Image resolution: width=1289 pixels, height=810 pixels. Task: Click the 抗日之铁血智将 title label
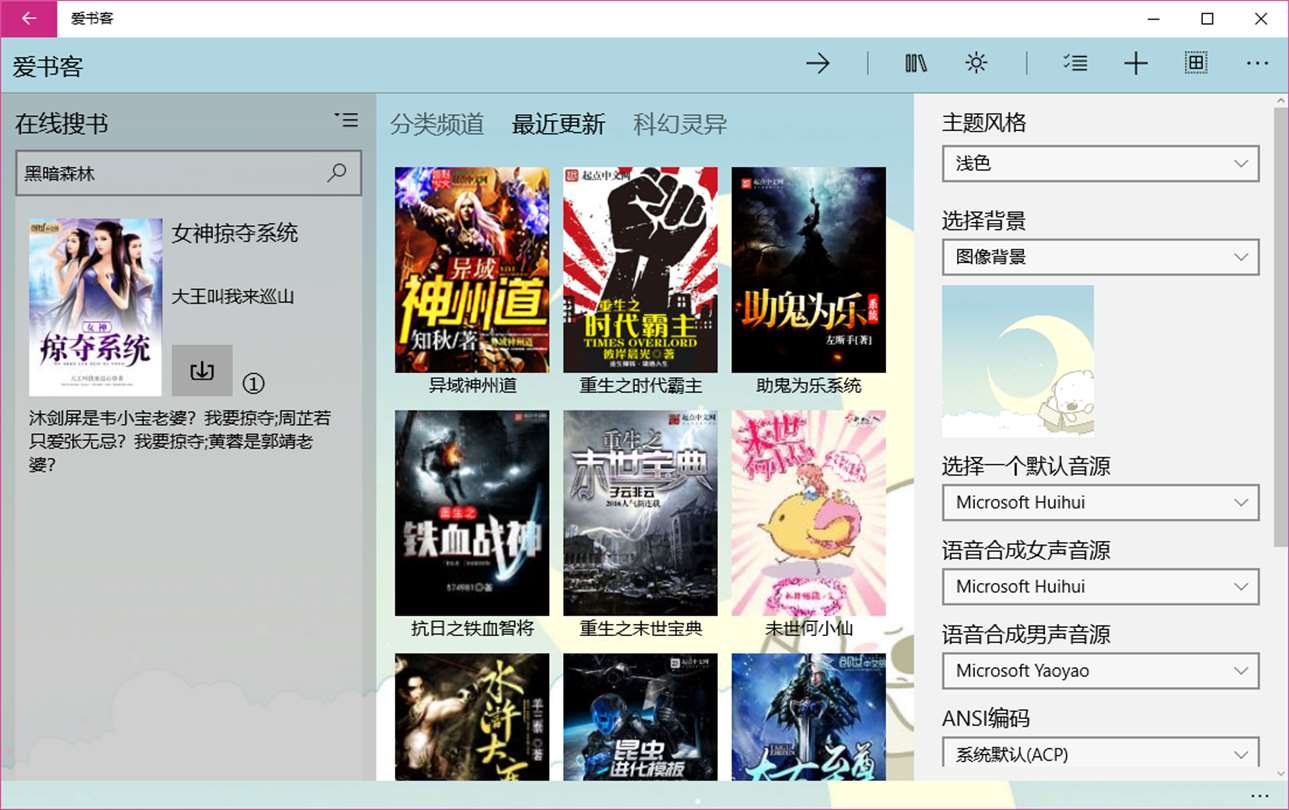click(473, 628)
